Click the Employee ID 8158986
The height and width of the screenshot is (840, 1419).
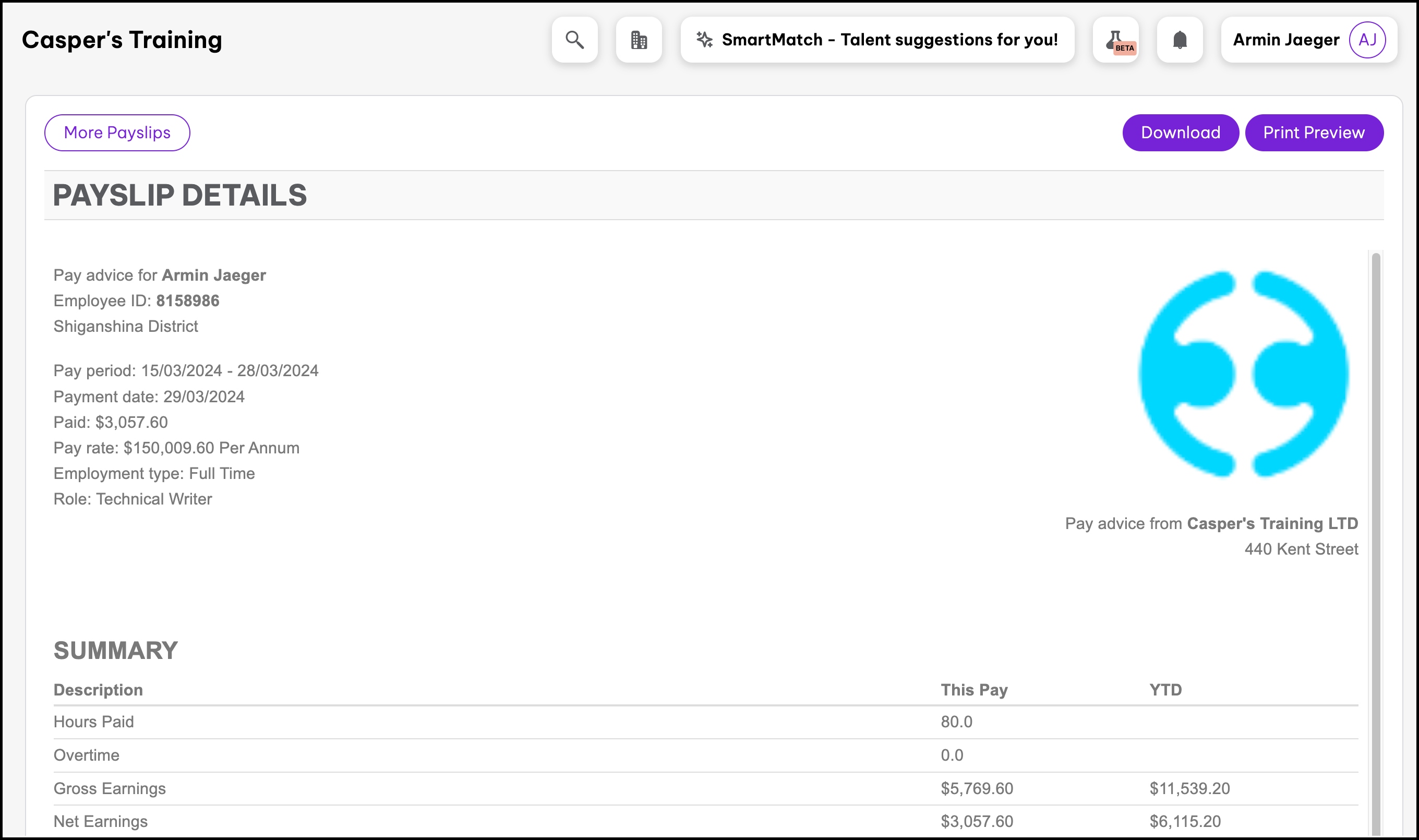pos(187,301)
